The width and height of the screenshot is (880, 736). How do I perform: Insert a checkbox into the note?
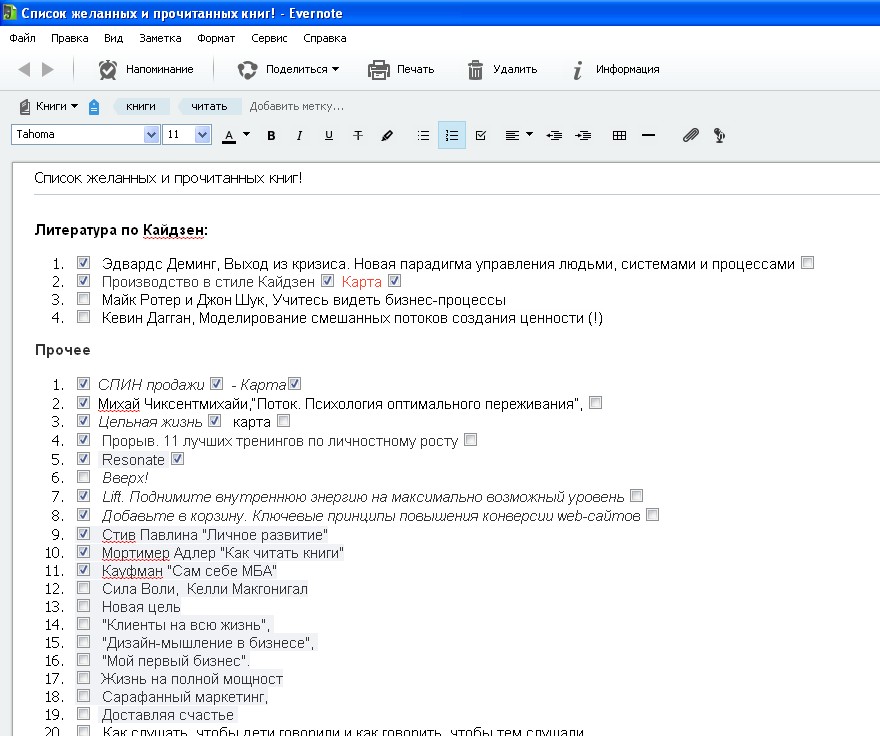[x=480, y=135]
